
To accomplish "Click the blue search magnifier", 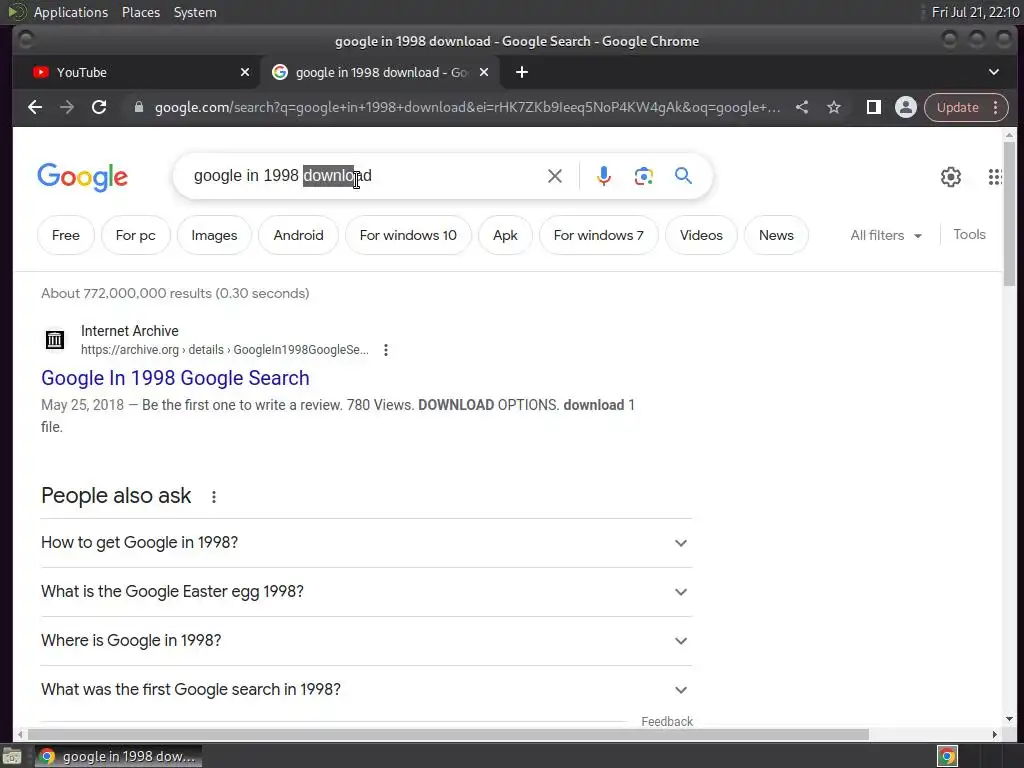I will [683, 176].
